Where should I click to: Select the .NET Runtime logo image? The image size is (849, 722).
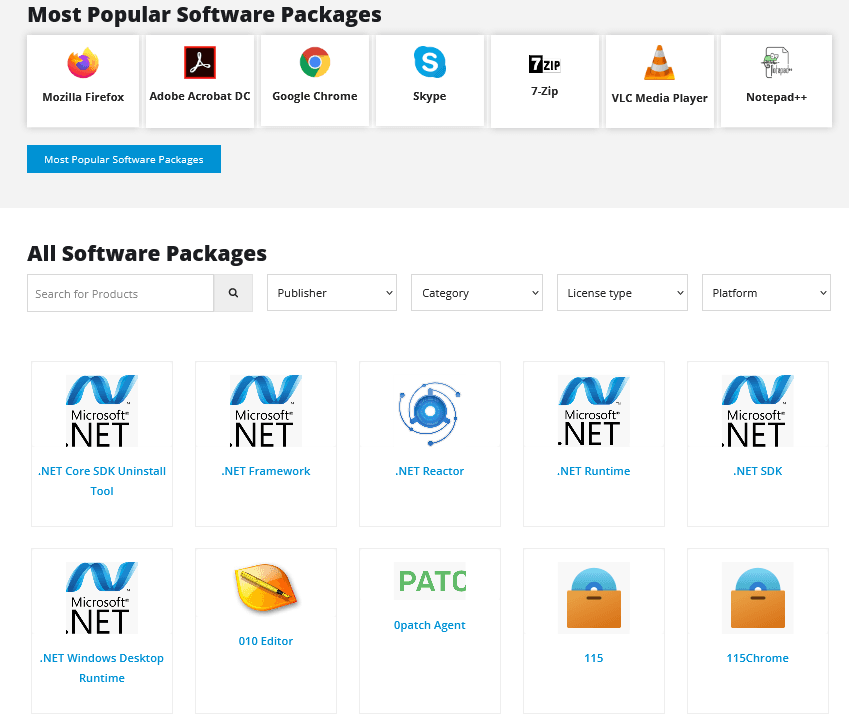(593, 411)
